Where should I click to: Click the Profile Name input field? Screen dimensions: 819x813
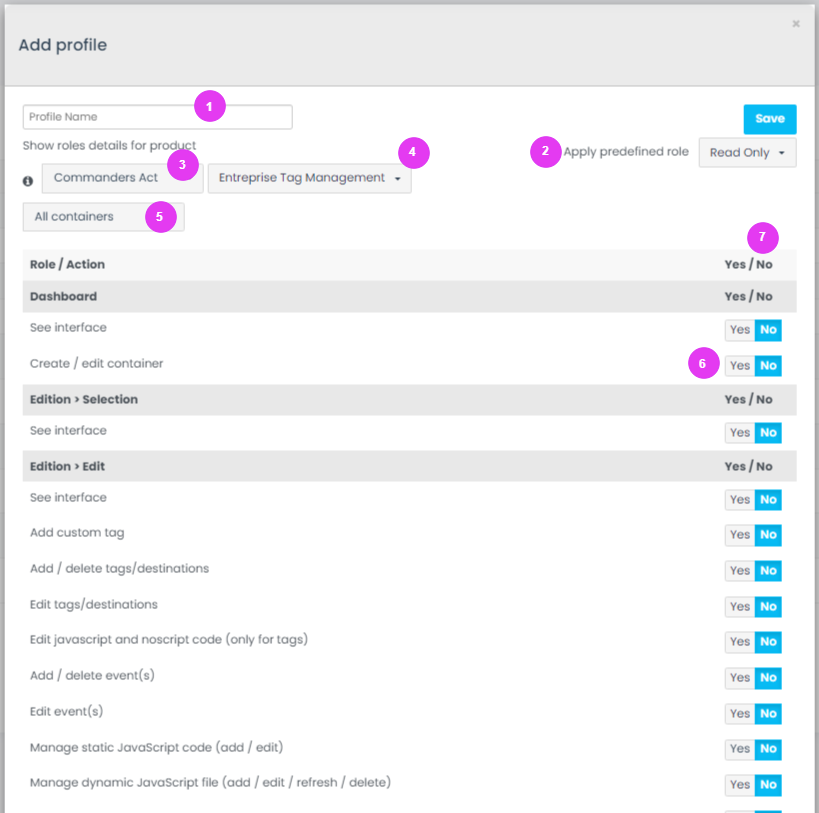[157, 117]
